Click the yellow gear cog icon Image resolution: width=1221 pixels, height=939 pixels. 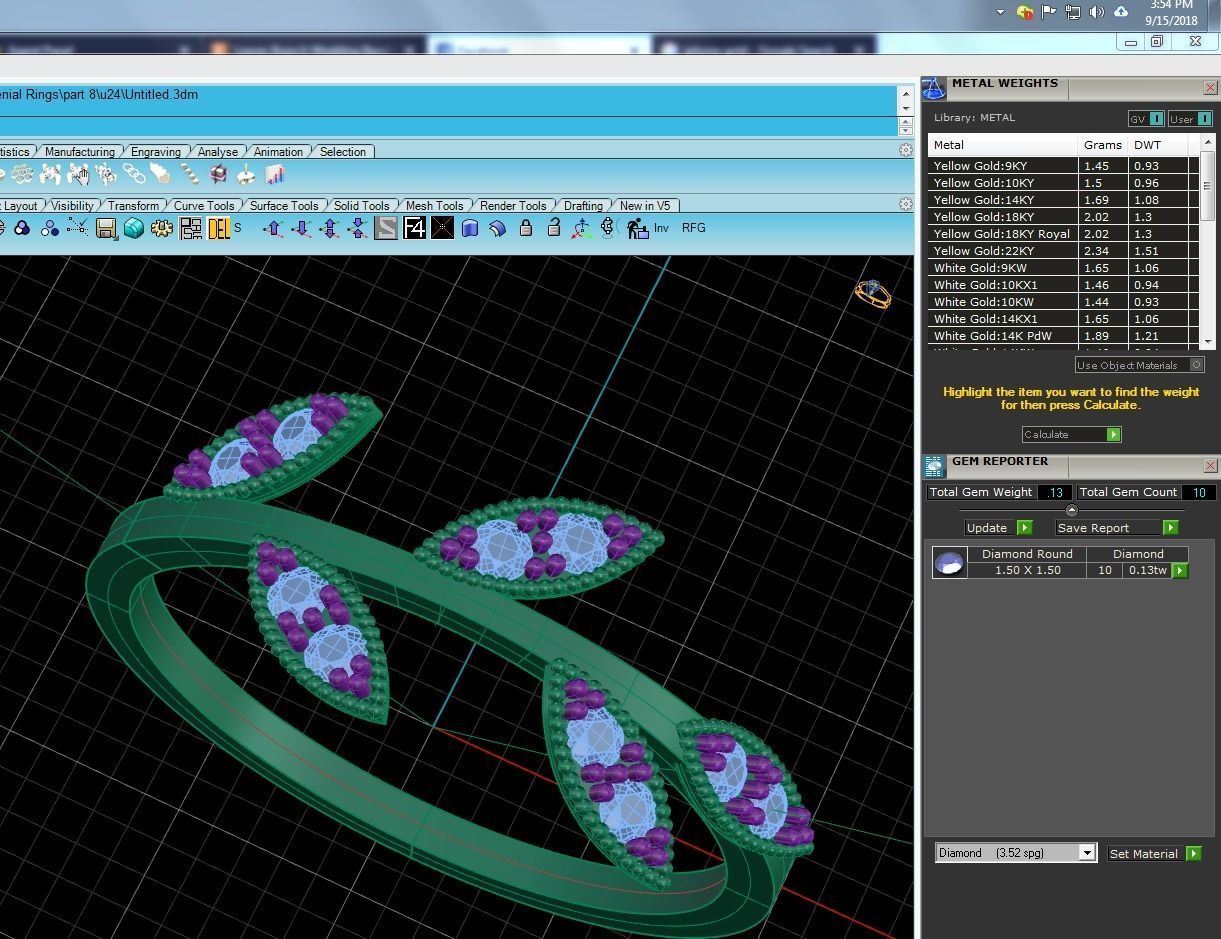(162, 229)
